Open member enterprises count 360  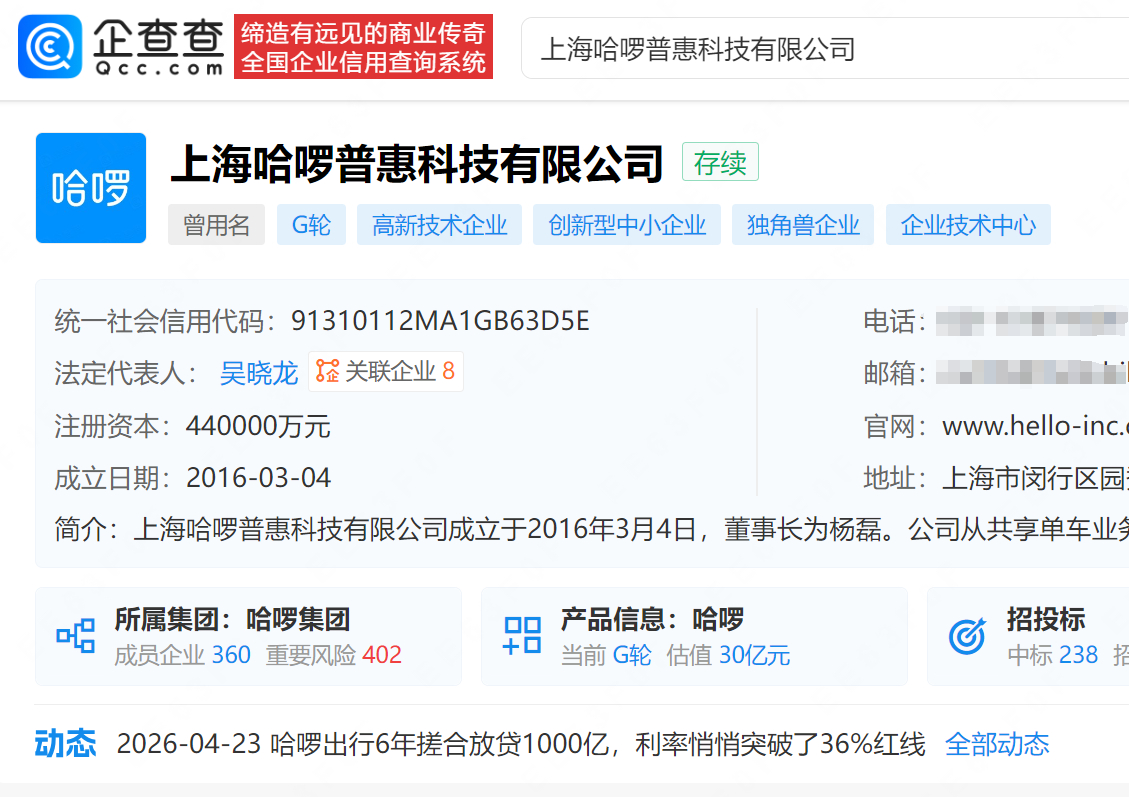click(x=231, y=655)
